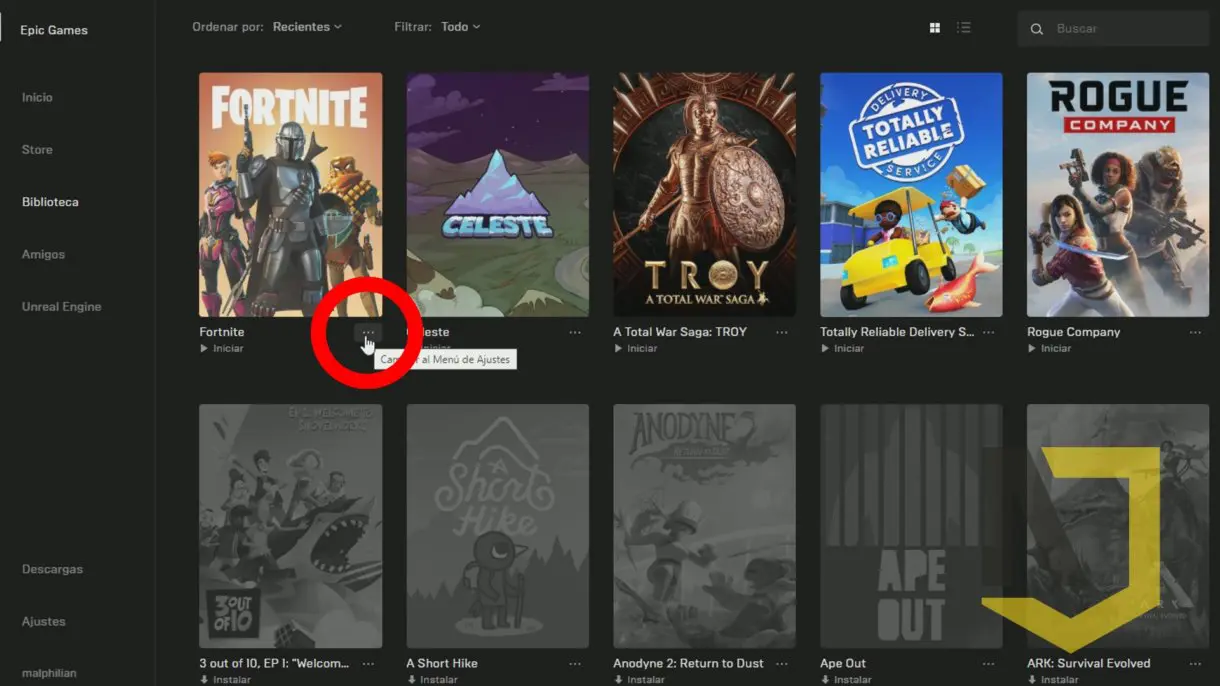Click the "Fortnite" title text
The image size is (1220, 686).
[x=222, y=332]
